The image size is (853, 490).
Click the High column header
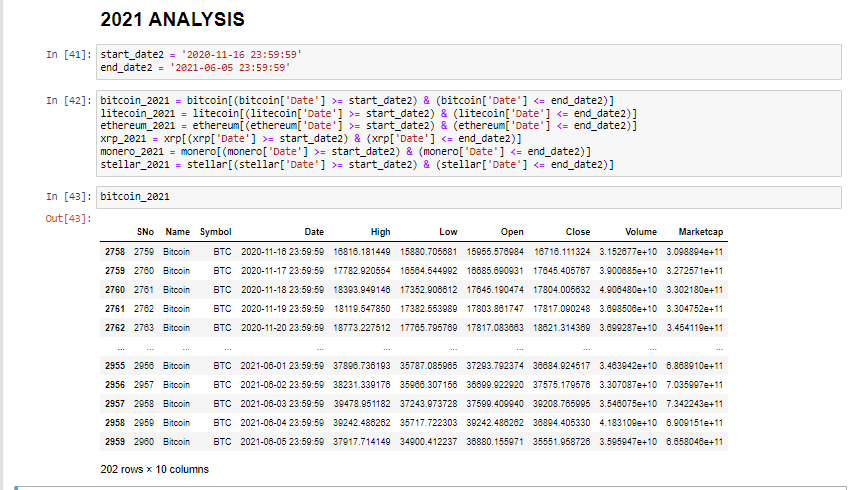[380, 232]
